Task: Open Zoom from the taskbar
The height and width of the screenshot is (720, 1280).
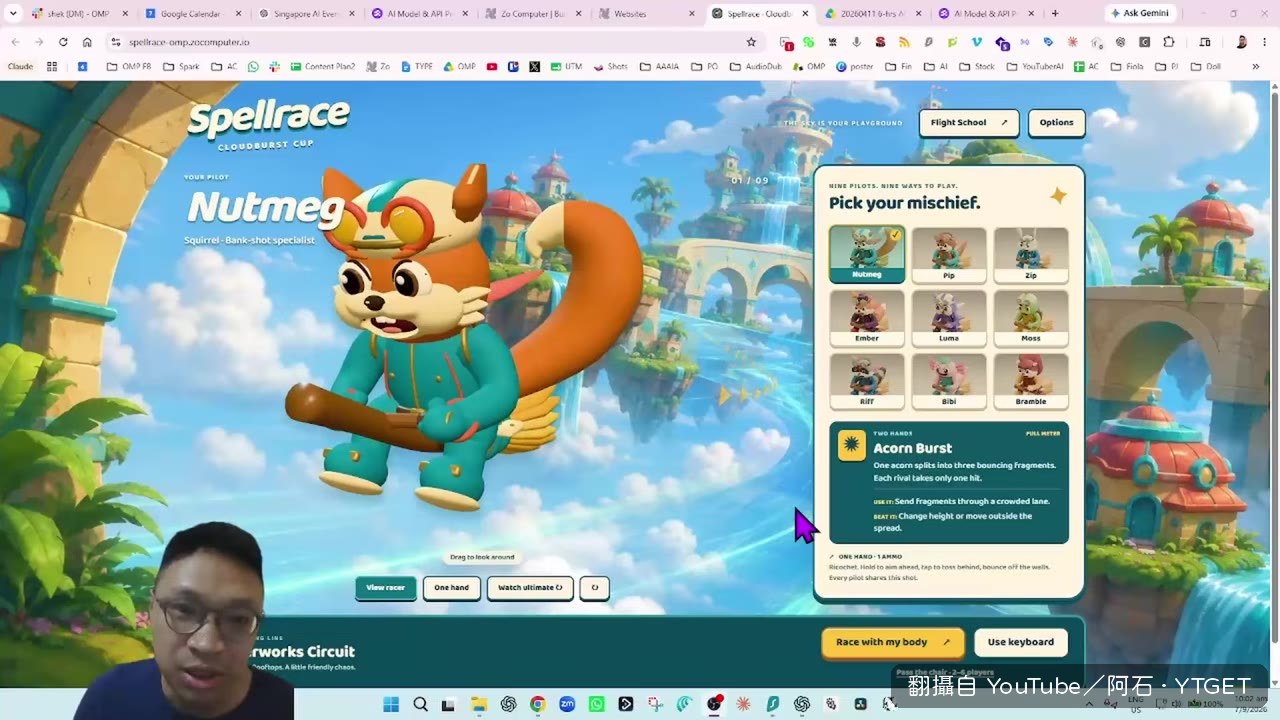Action: tap(567, 704)
